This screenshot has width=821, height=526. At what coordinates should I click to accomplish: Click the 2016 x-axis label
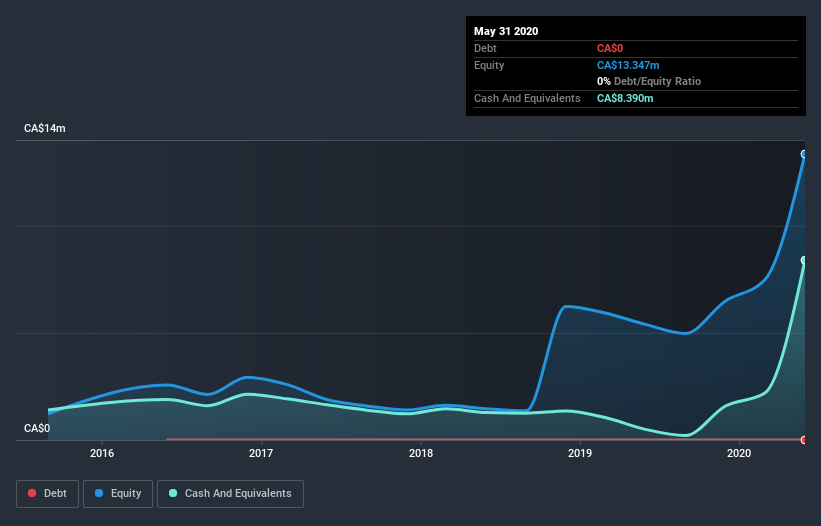[x=102, y=453]
